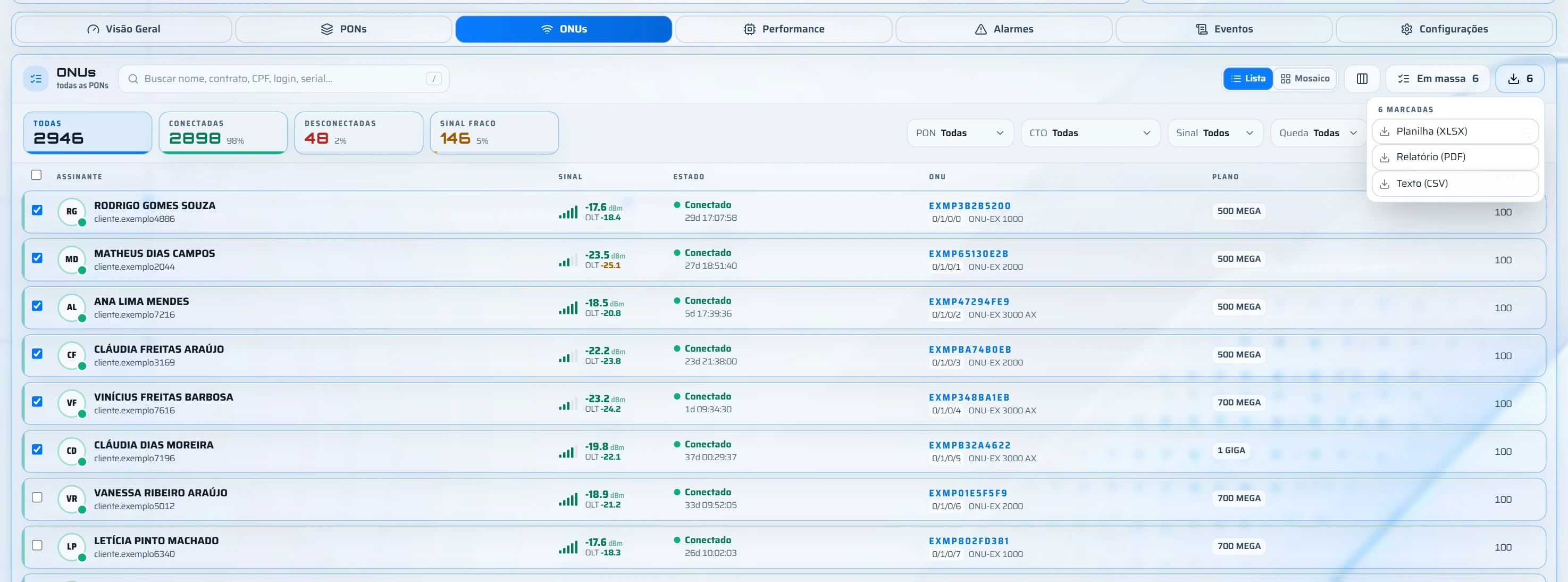The width and height of the screenshot is (1568, 582).
Task: Switch to Mosaico view
Action: pyautogui.click(x=1304, y=79)
